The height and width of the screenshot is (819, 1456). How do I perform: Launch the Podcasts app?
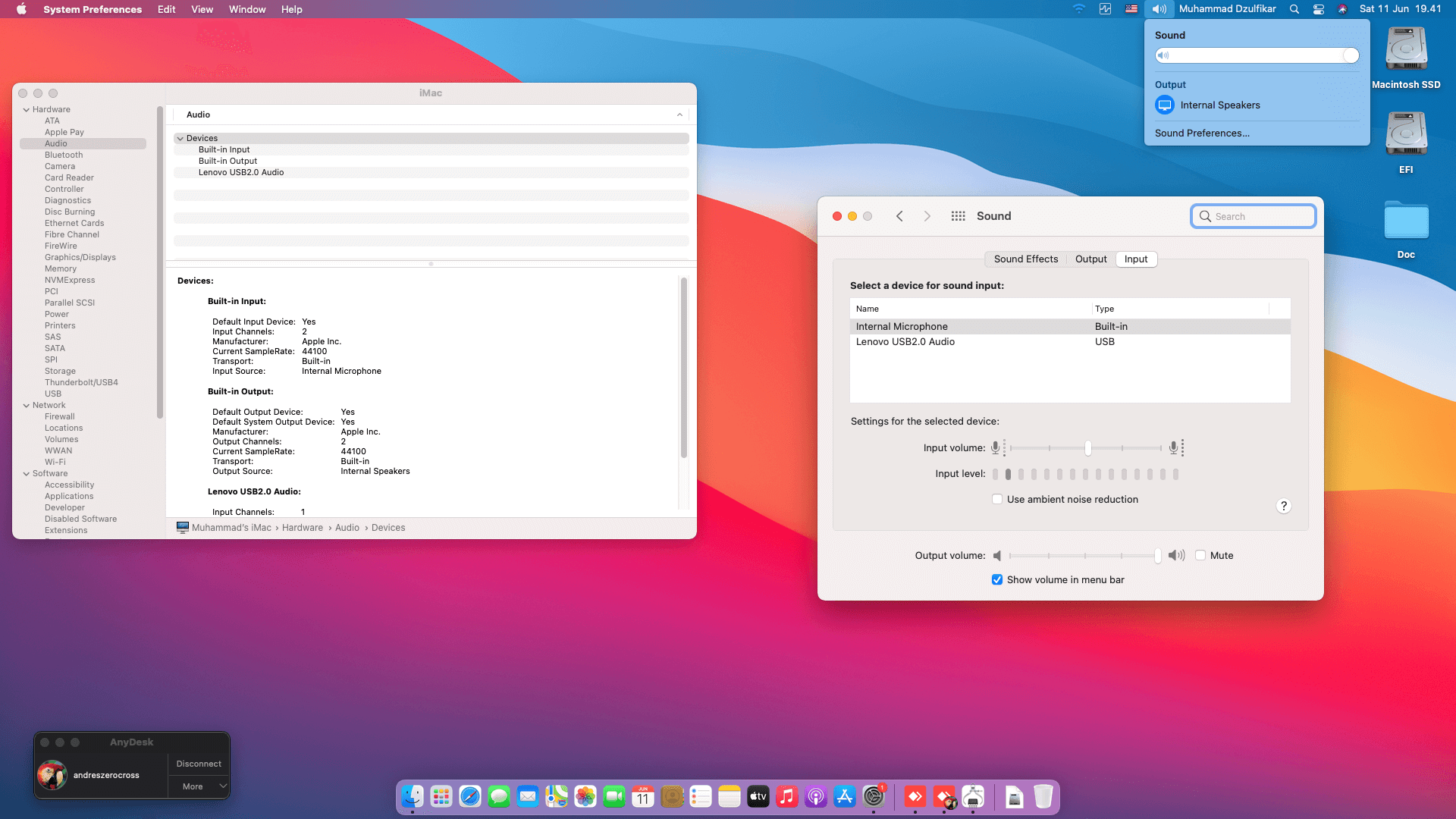(x=816, y=796)
